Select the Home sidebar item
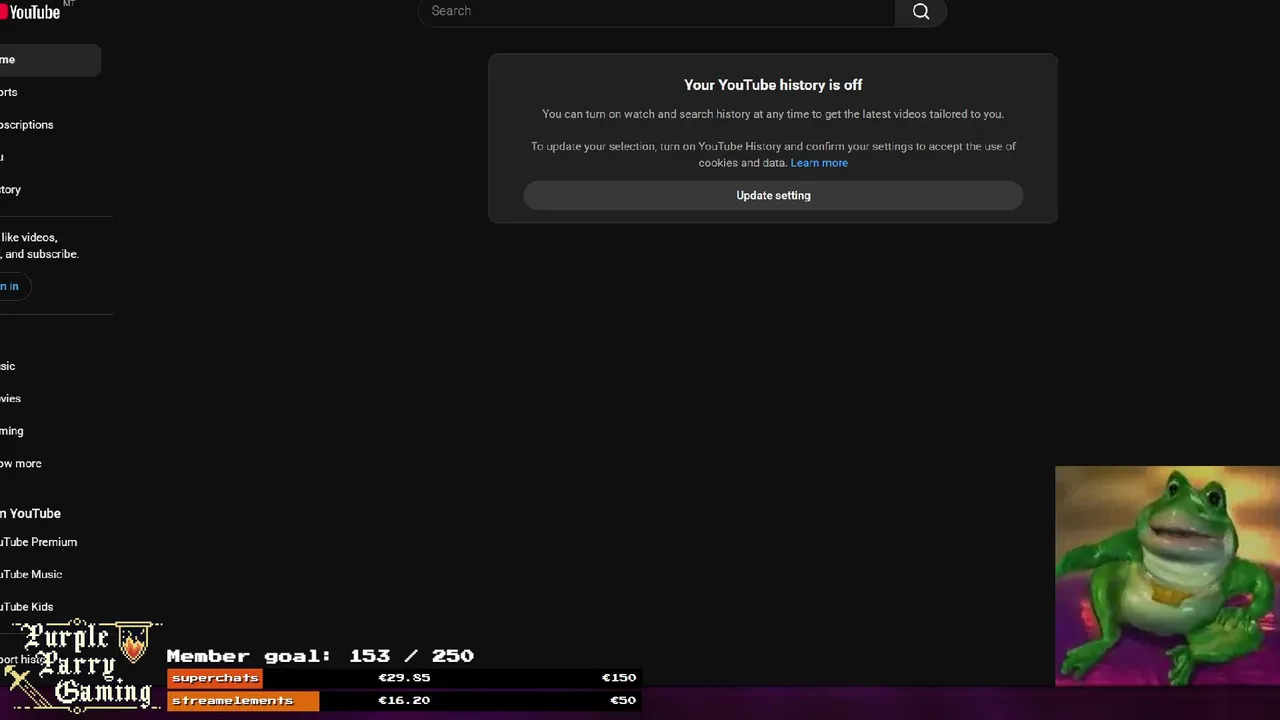 coord(48,60)
